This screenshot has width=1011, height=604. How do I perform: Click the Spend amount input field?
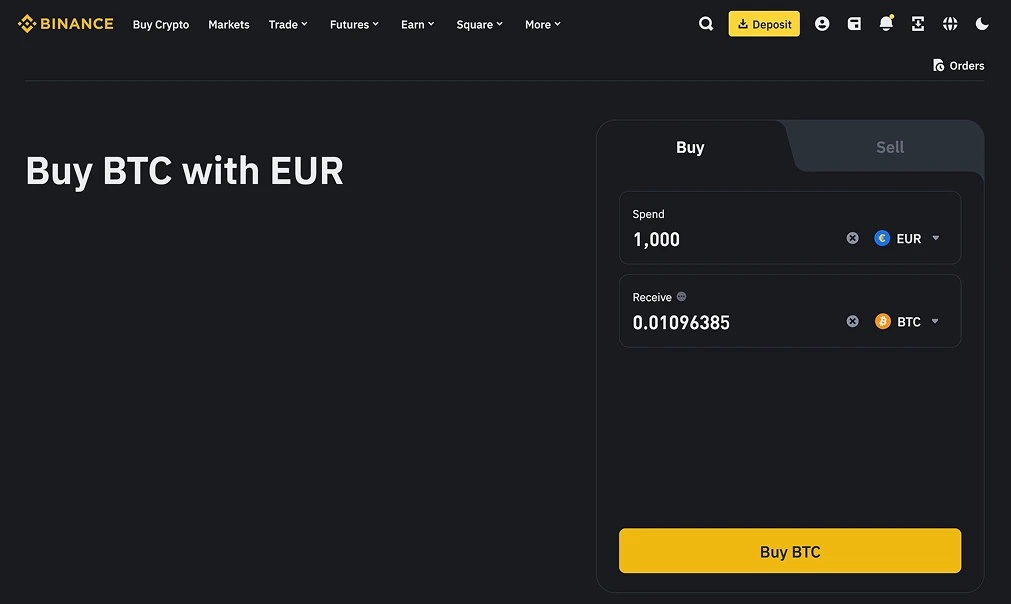[x=730, y=239]
